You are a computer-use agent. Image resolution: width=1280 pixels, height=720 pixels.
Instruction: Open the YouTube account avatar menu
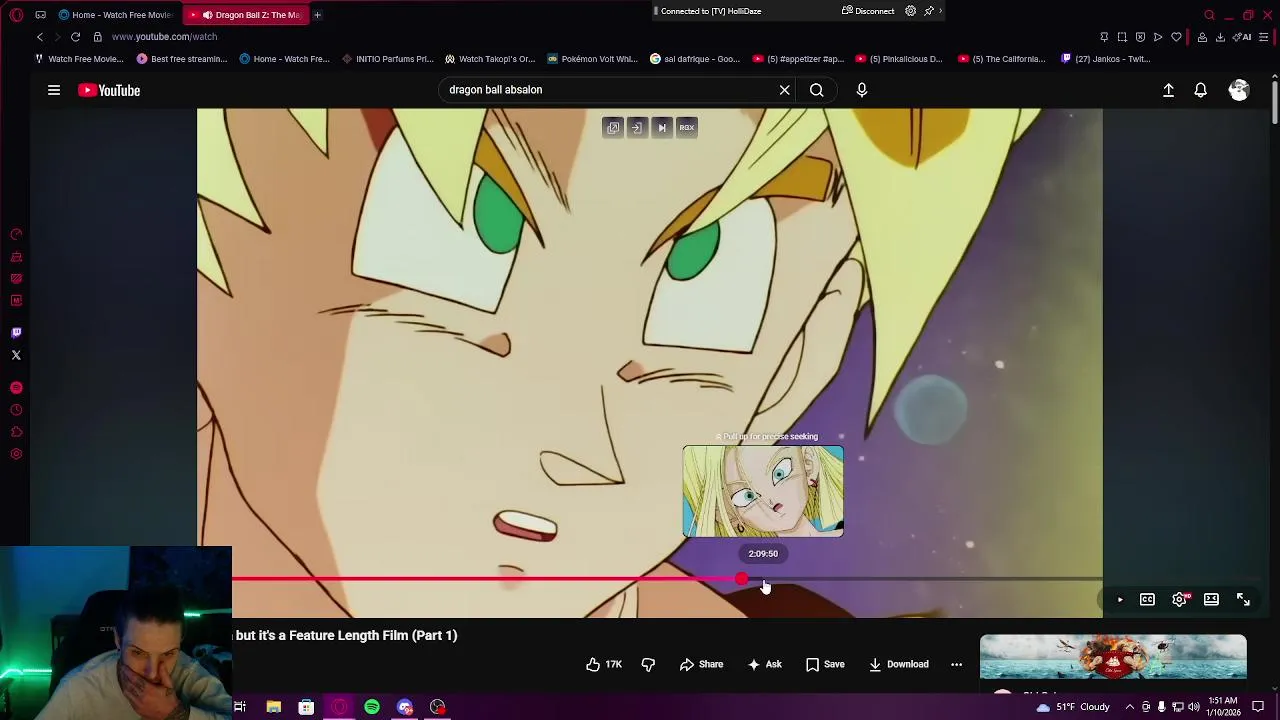(x=1239, y=90)
